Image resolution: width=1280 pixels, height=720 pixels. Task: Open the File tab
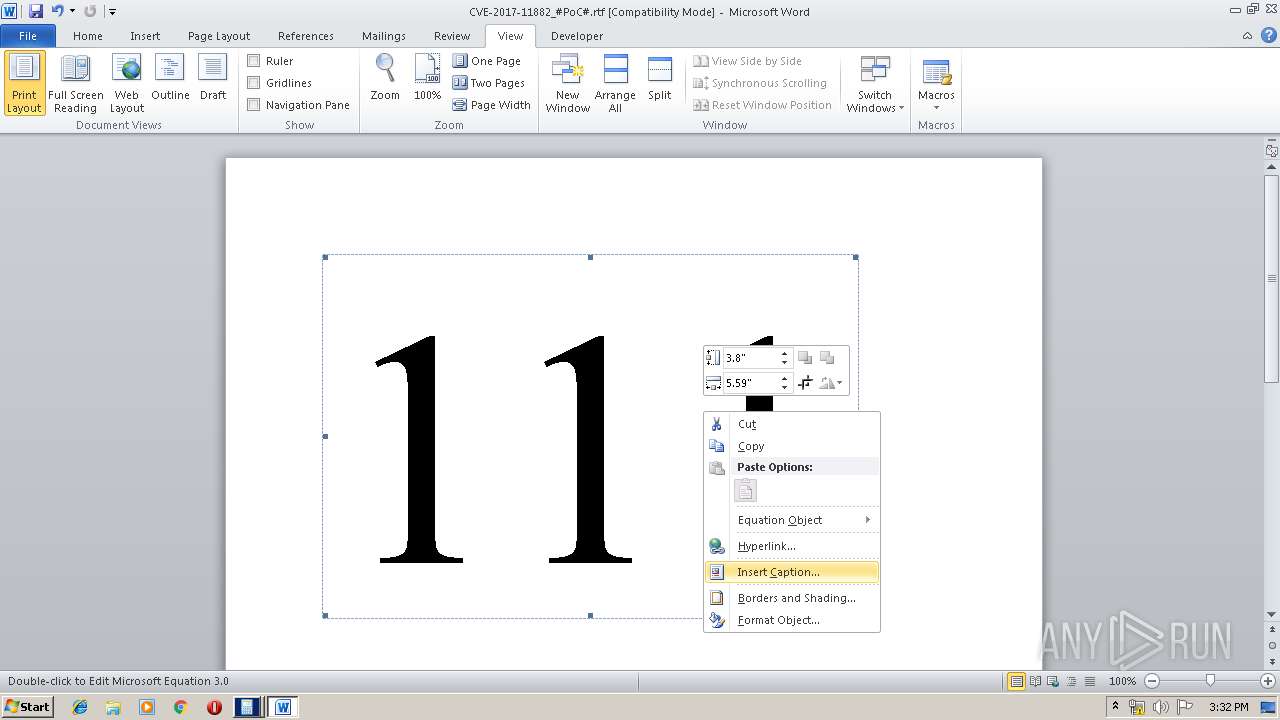pos(28,36)
